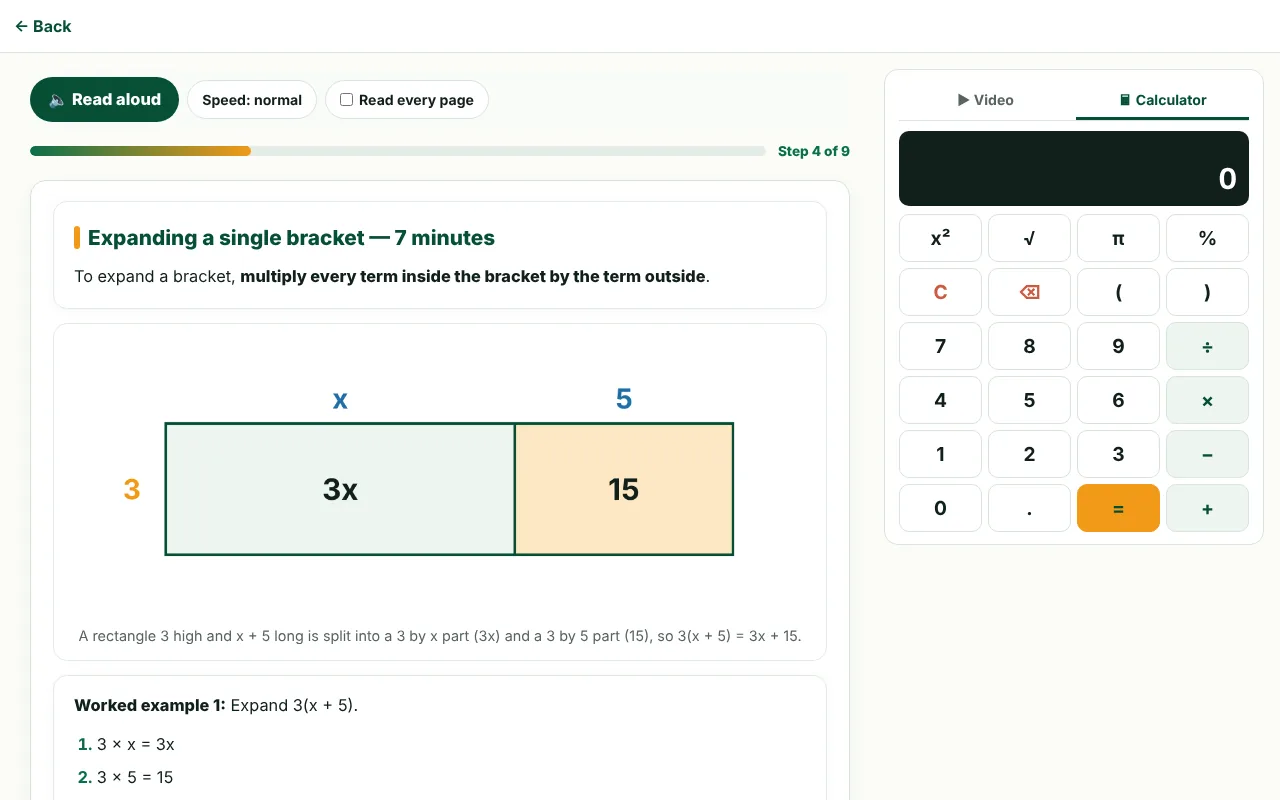
Task: Tap the minus operator key
Action: pyautogui.click(x=1207, y=454)
